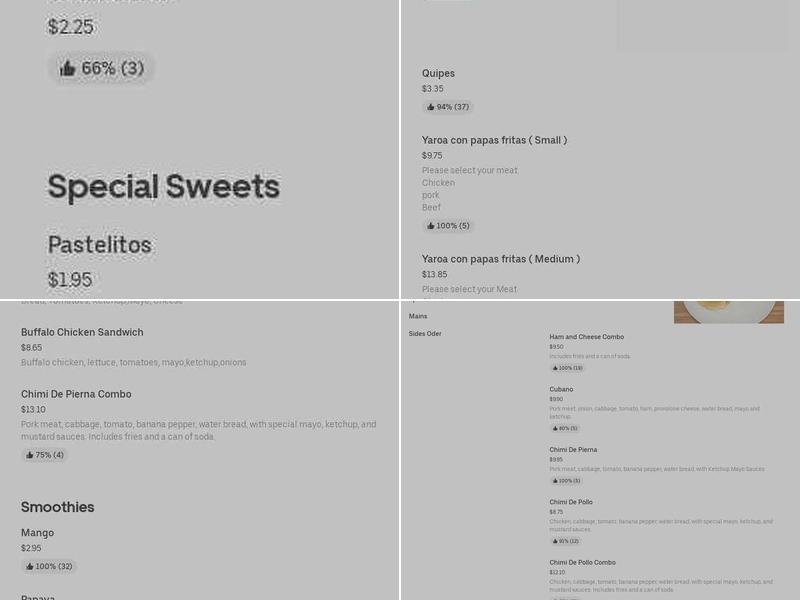Click the 100% rating badge for Yaroa Small
The height and width of the screenshot is (600, 800).
pos(447,225)
